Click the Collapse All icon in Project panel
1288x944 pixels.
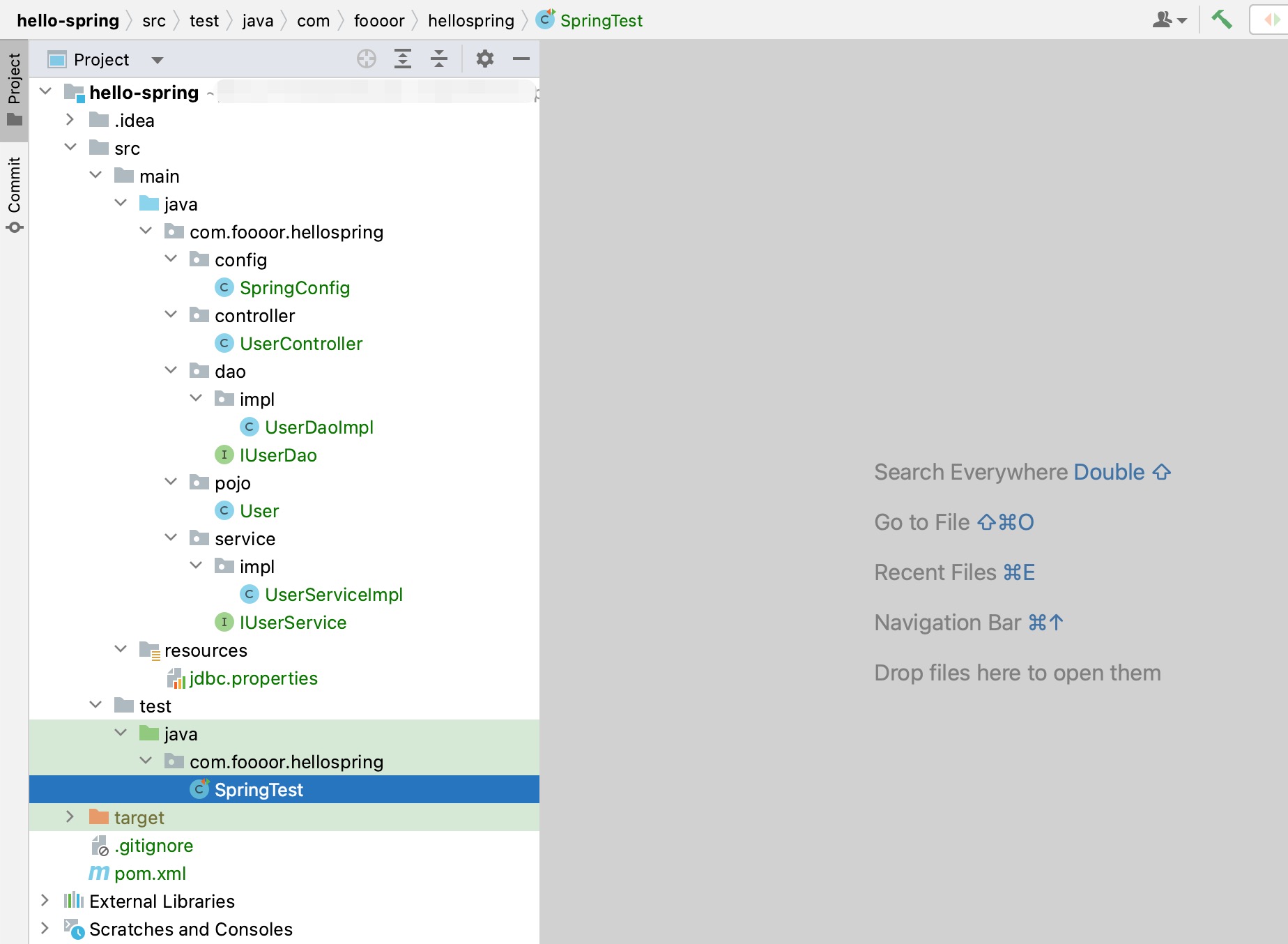439,59
